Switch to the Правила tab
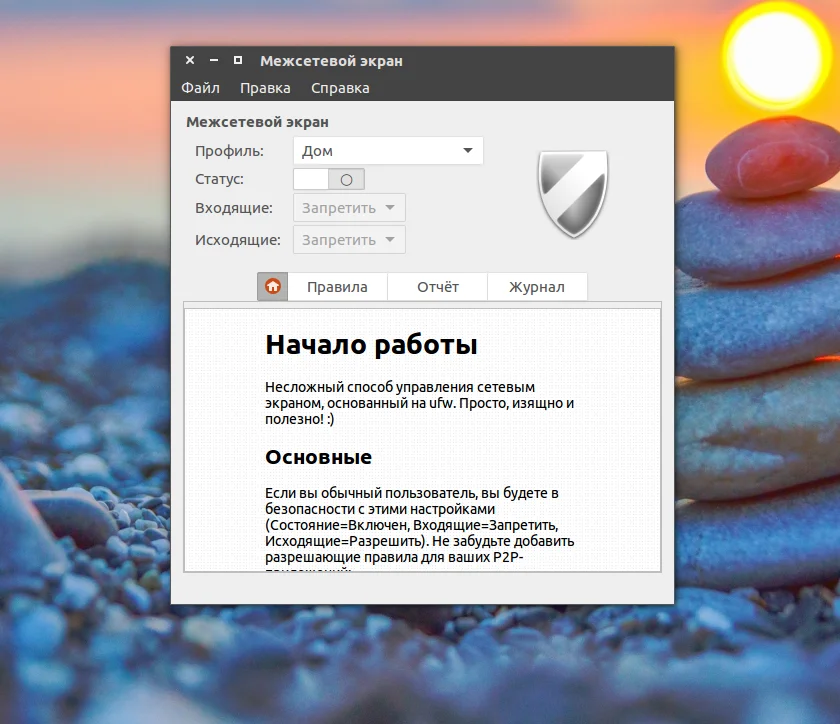Viewport: 840px width, 724px height. point(337,287)
